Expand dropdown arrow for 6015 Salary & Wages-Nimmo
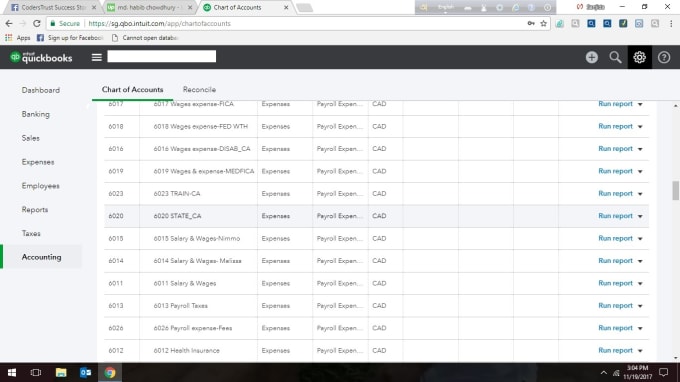This screenshot has width=680, height=382. pyautogui.click(x=640, y=238)
